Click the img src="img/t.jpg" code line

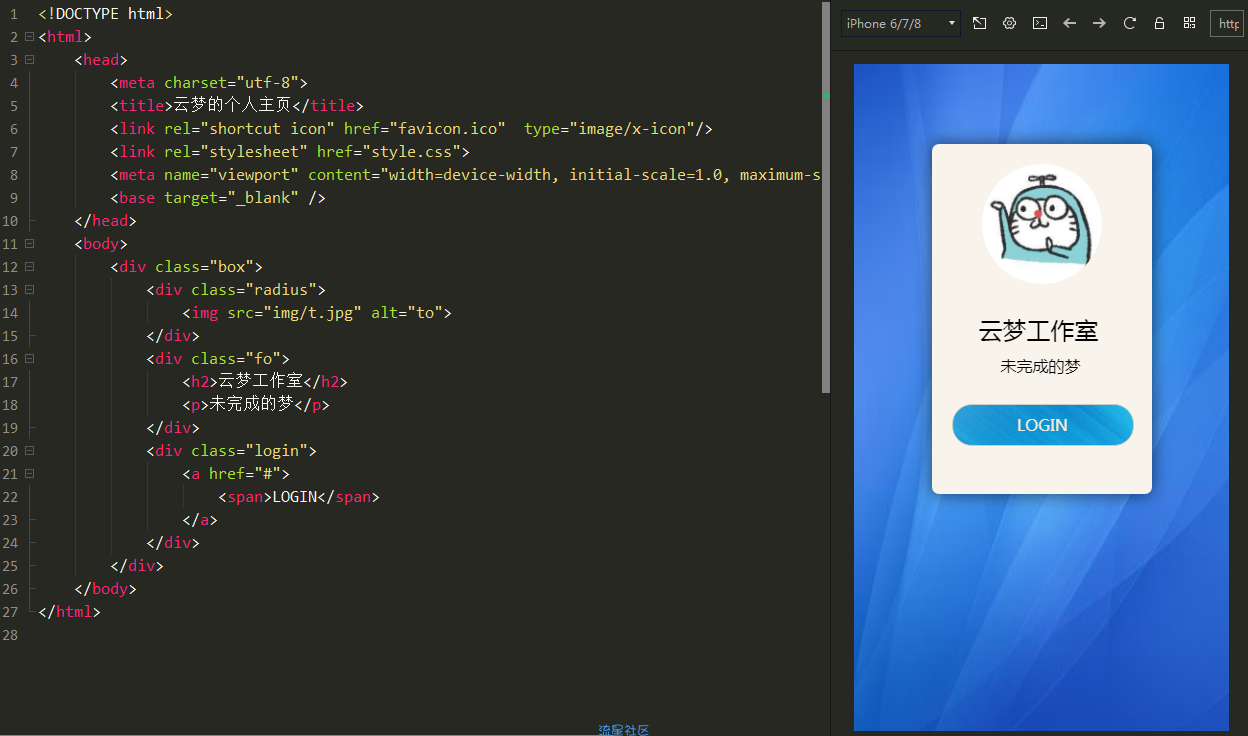pyautogui.click(x=317, y=313)
